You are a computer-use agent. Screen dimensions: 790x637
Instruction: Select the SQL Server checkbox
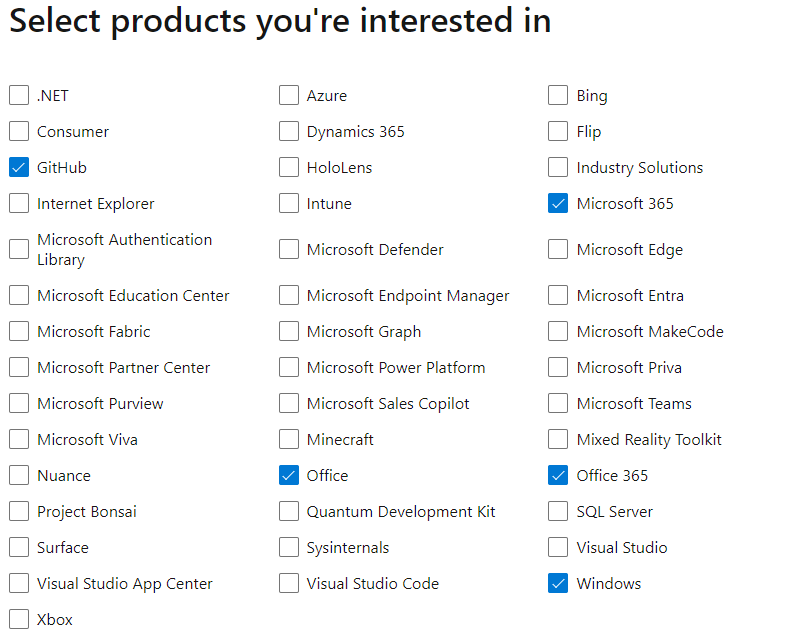[558, 512]
